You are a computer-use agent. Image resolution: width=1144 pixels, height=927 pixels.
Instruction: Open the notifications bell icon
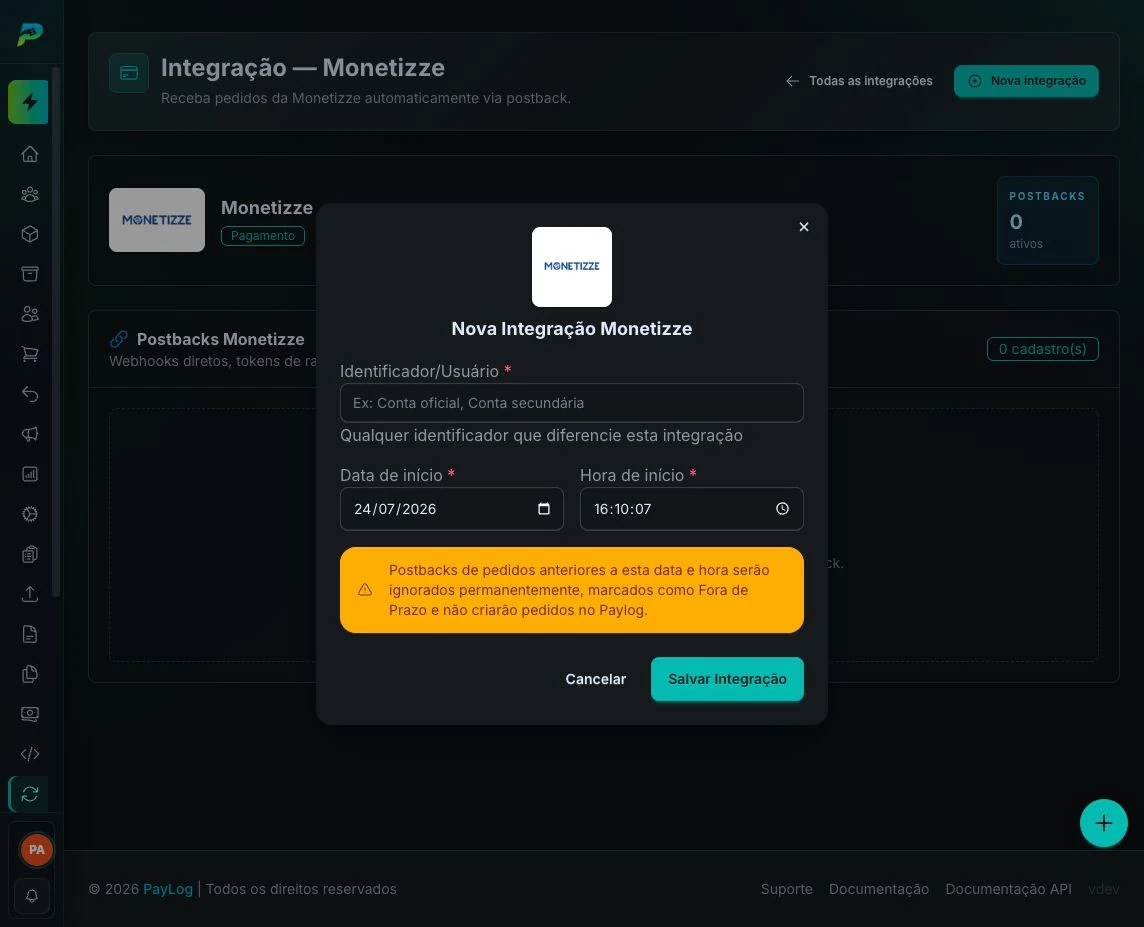pos(31,896)
